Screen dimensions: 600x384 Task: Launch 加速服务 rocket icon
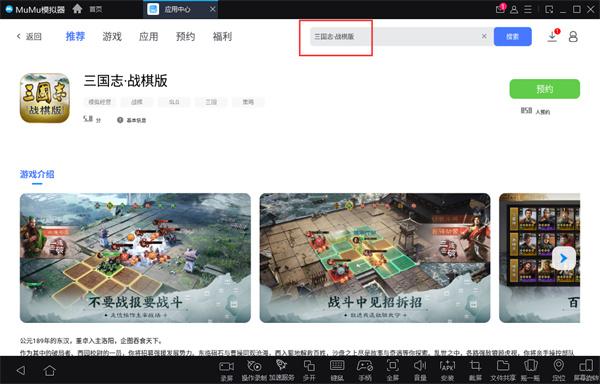point(282,370)
